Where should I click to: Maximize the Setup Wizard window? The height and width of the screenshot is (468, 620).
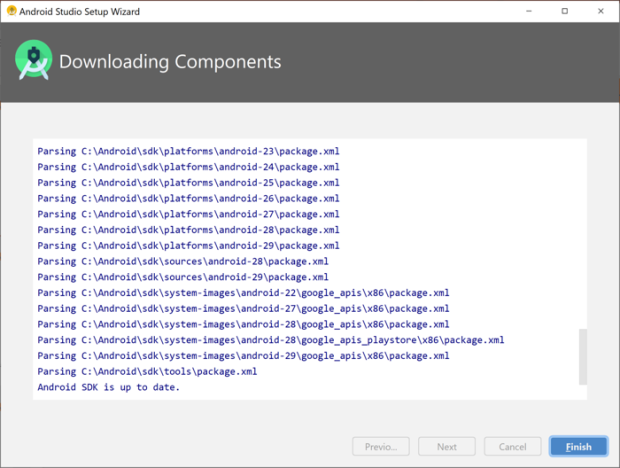coord(565,11)
